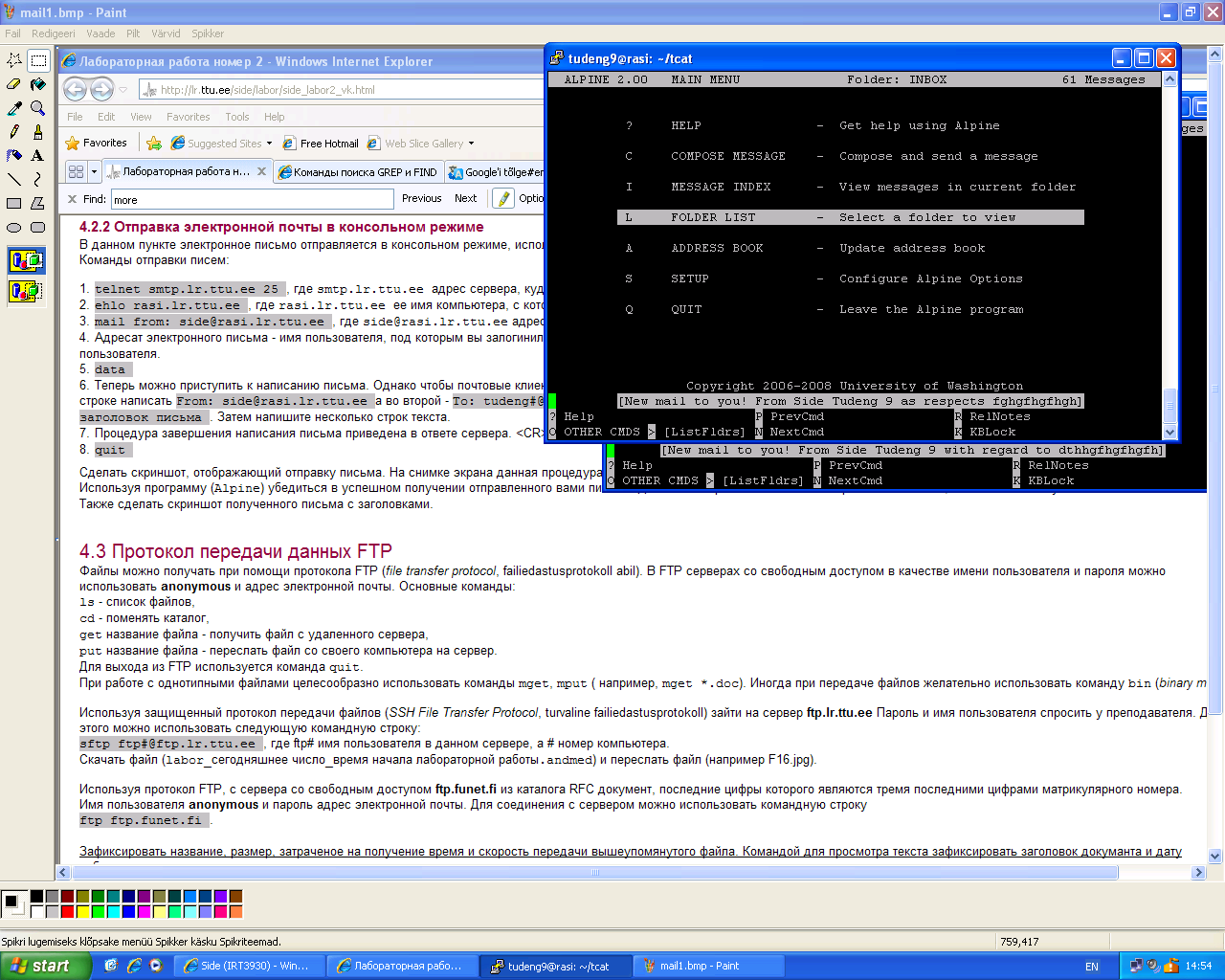1225x980 pixels.
Task: Click Paint's vertical scrollbar down arrow
Action: [x=1215, y=857]
